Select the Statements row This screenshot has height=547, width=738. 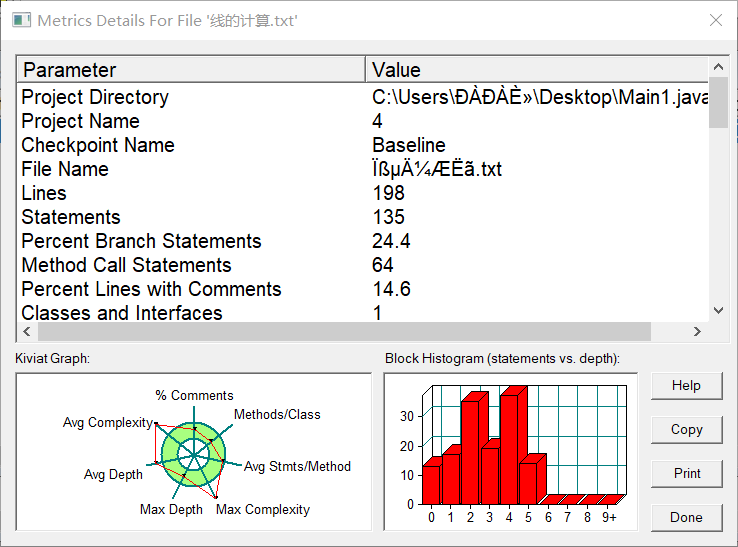coord(363,217)
